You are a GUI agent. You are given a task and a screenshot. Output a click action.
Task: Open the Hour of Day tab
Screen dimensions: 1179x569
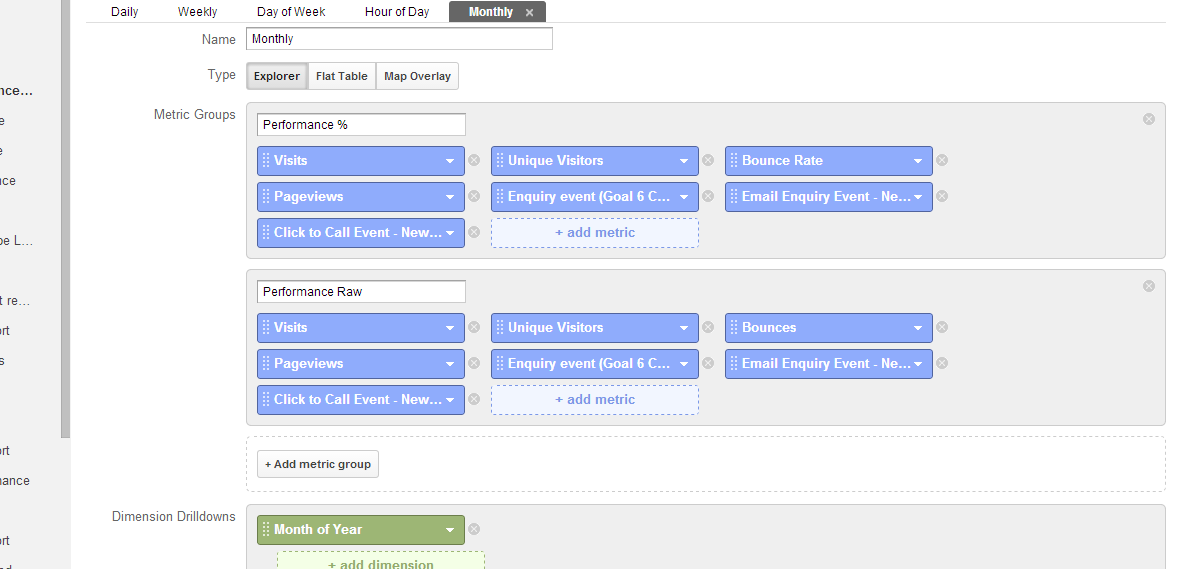(x=397, y=12)
